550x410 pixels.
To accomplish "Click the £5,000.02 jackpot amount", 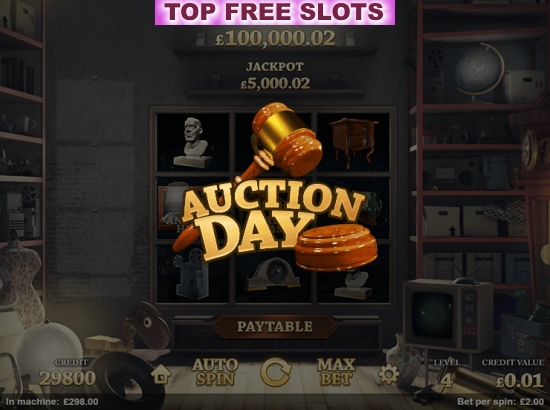I will pyautogui.click(x=275, y=83).
